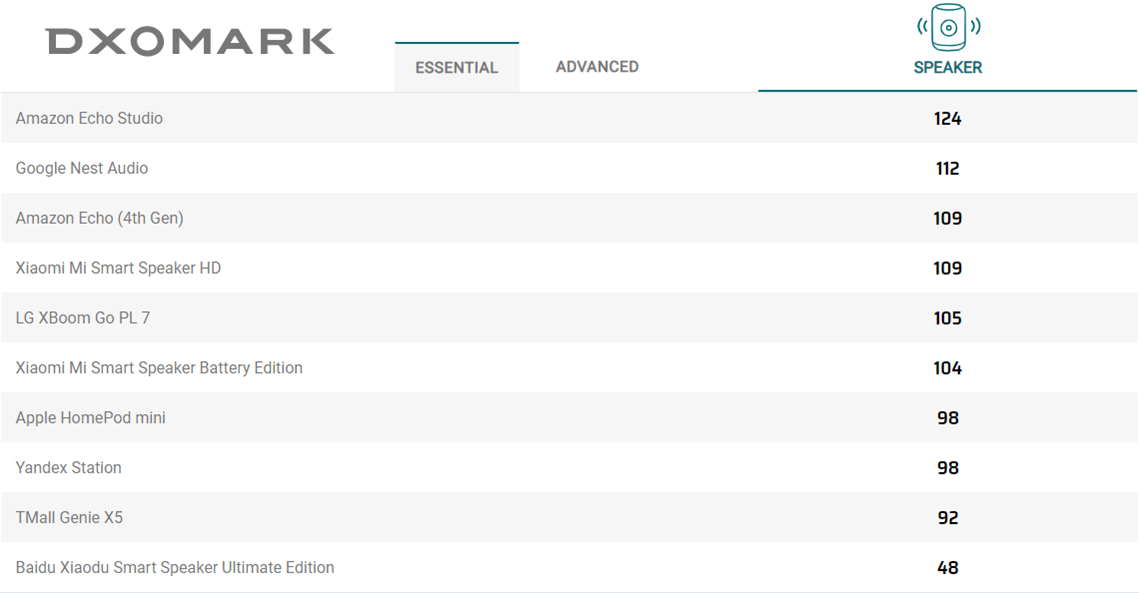This screenshot has height=593, width=1139.
Task: Open Amazon Echo (4th Gen) entry
Action: pyautogui.click(x=100, y=218)
